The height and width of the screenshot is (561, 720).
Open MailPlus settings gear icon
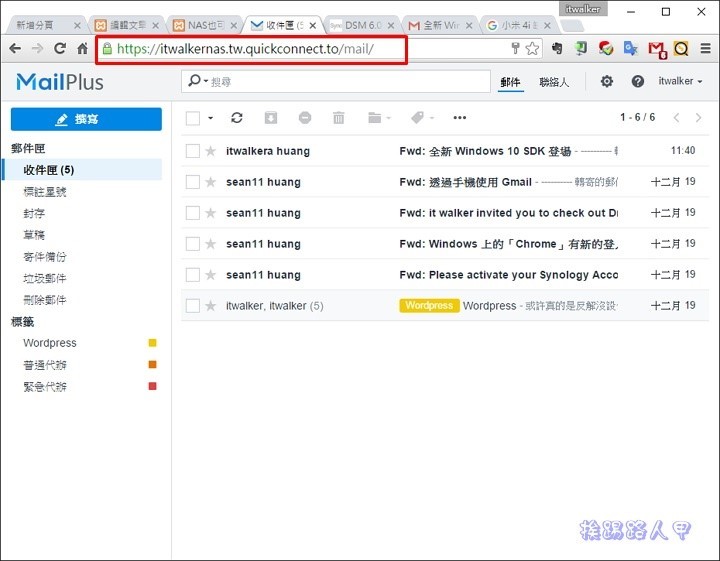(x=607, y=82)
